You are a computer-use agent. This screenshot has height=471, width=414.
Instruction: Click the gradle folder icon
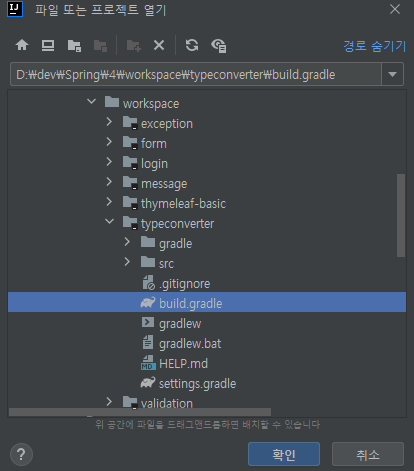148,242
